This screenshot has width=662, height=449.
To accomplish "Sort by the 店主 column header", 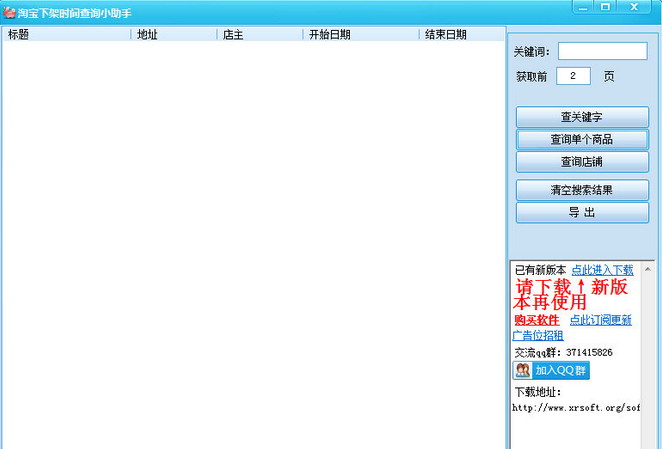I will (260, 34).
